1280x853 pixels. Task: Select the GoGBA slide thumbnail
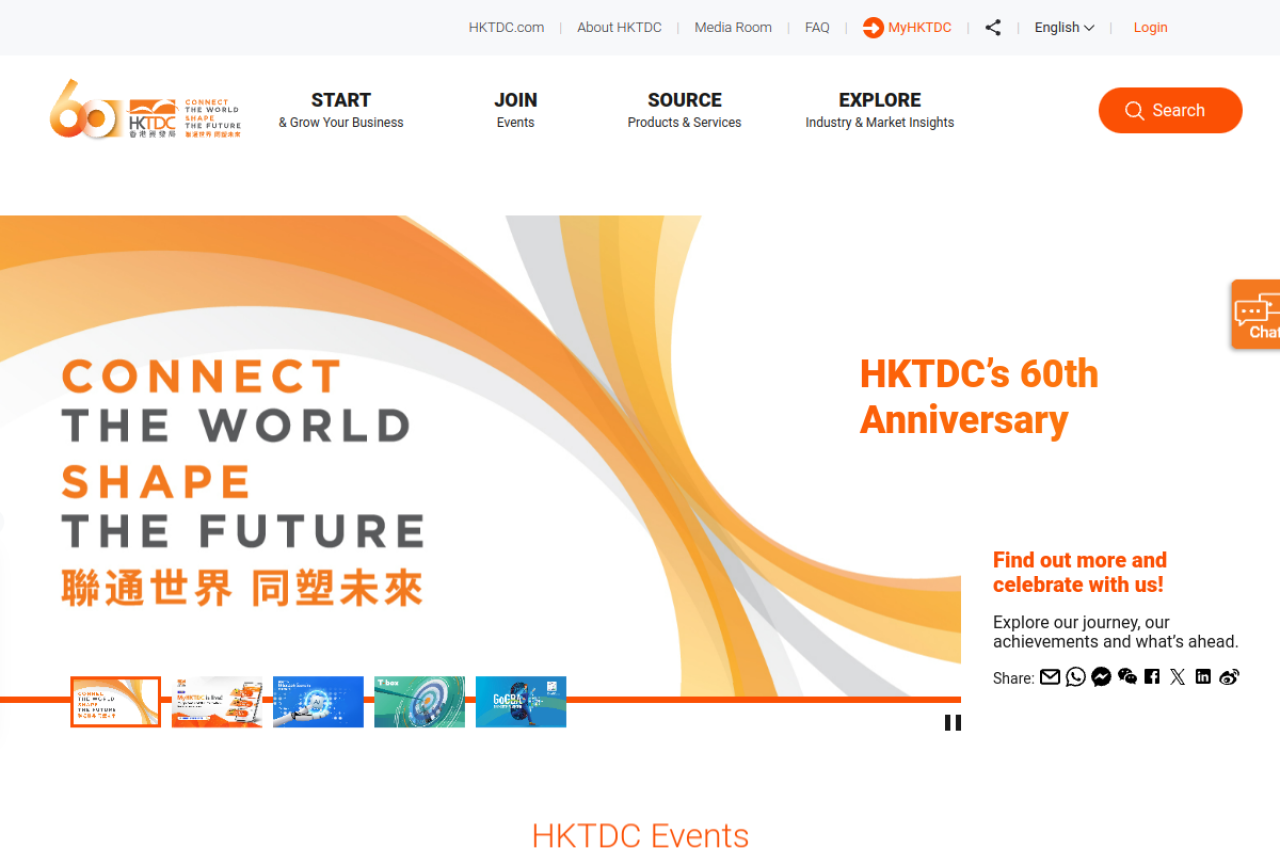pyautogui.click(x=521, y=702)
